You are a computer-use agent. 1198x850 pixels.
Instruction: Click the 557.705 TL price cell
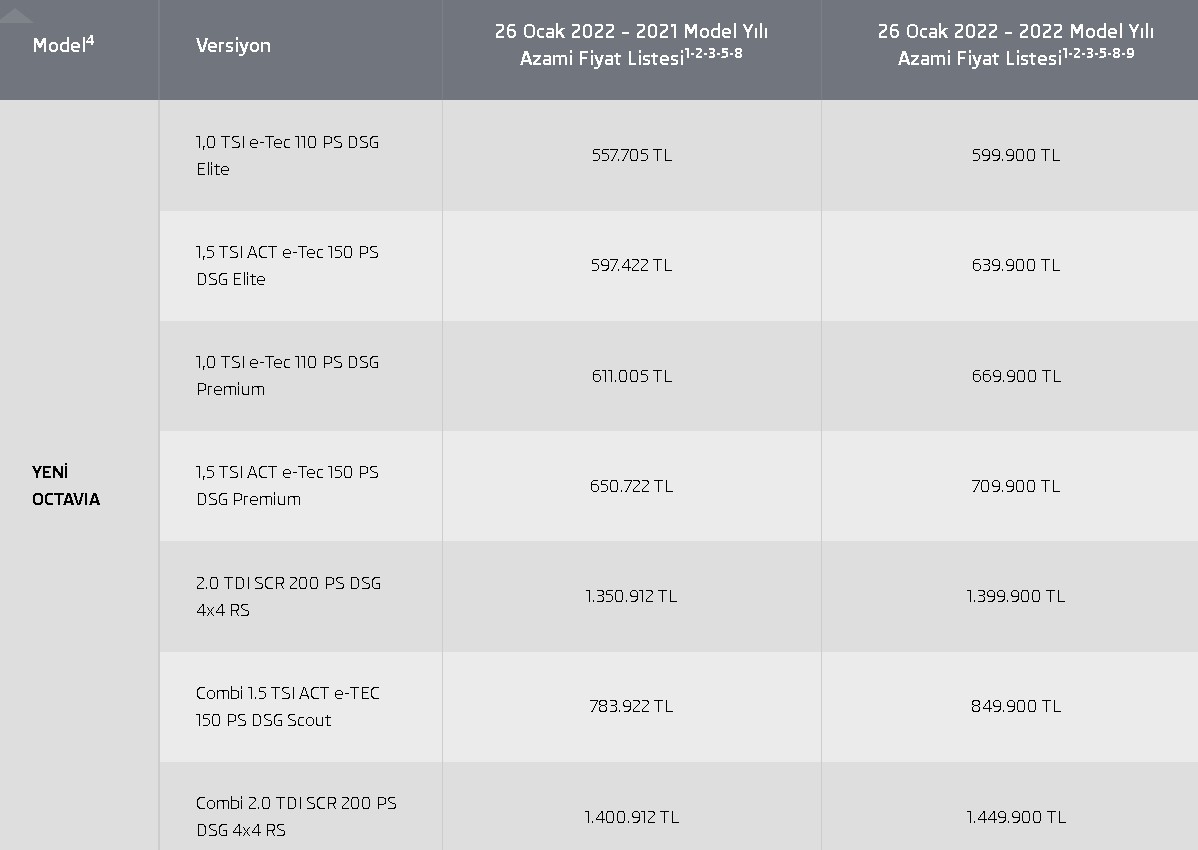[x=631, y=155]
